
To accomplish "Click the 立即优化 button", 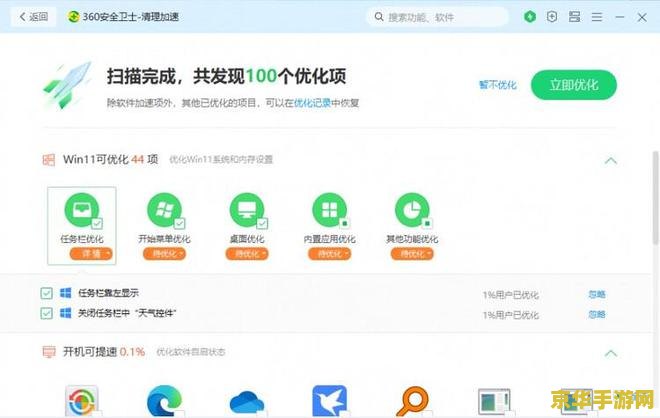I will [574, 85].
